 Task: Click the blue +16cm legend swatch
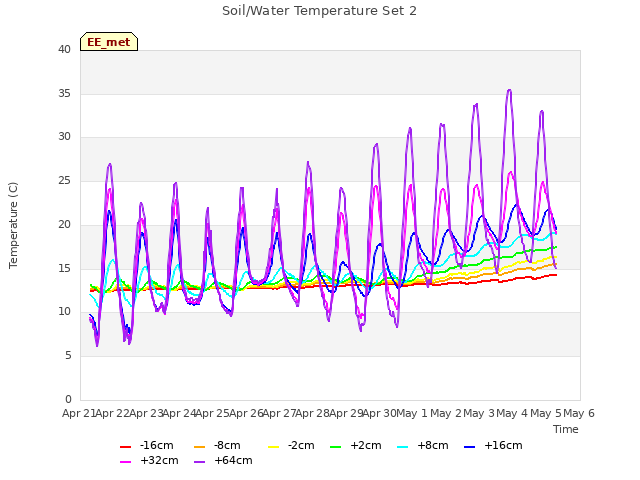point(470,447)
